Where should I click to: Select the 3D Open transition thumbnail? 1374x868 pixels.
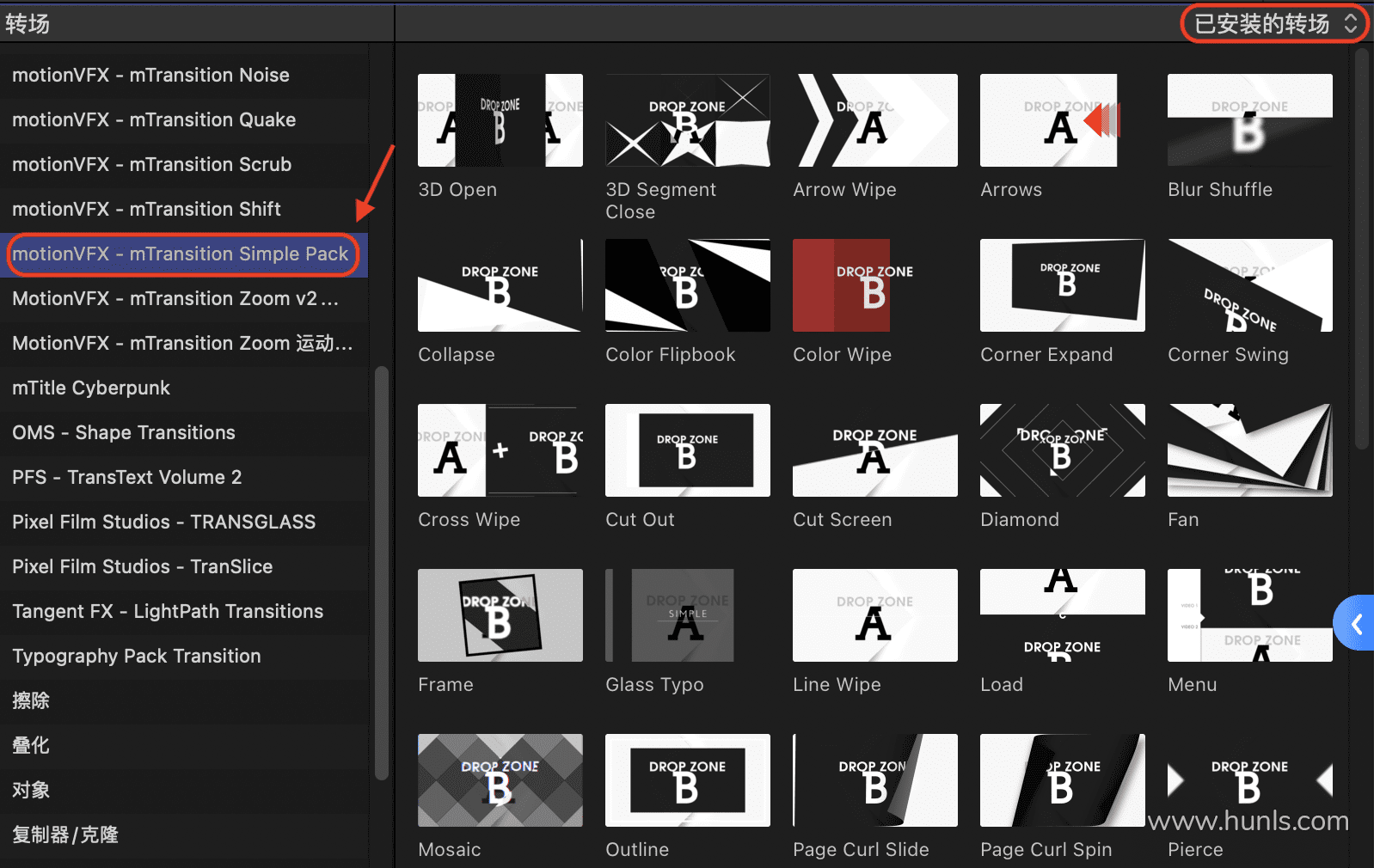click(x=500, y=120)
